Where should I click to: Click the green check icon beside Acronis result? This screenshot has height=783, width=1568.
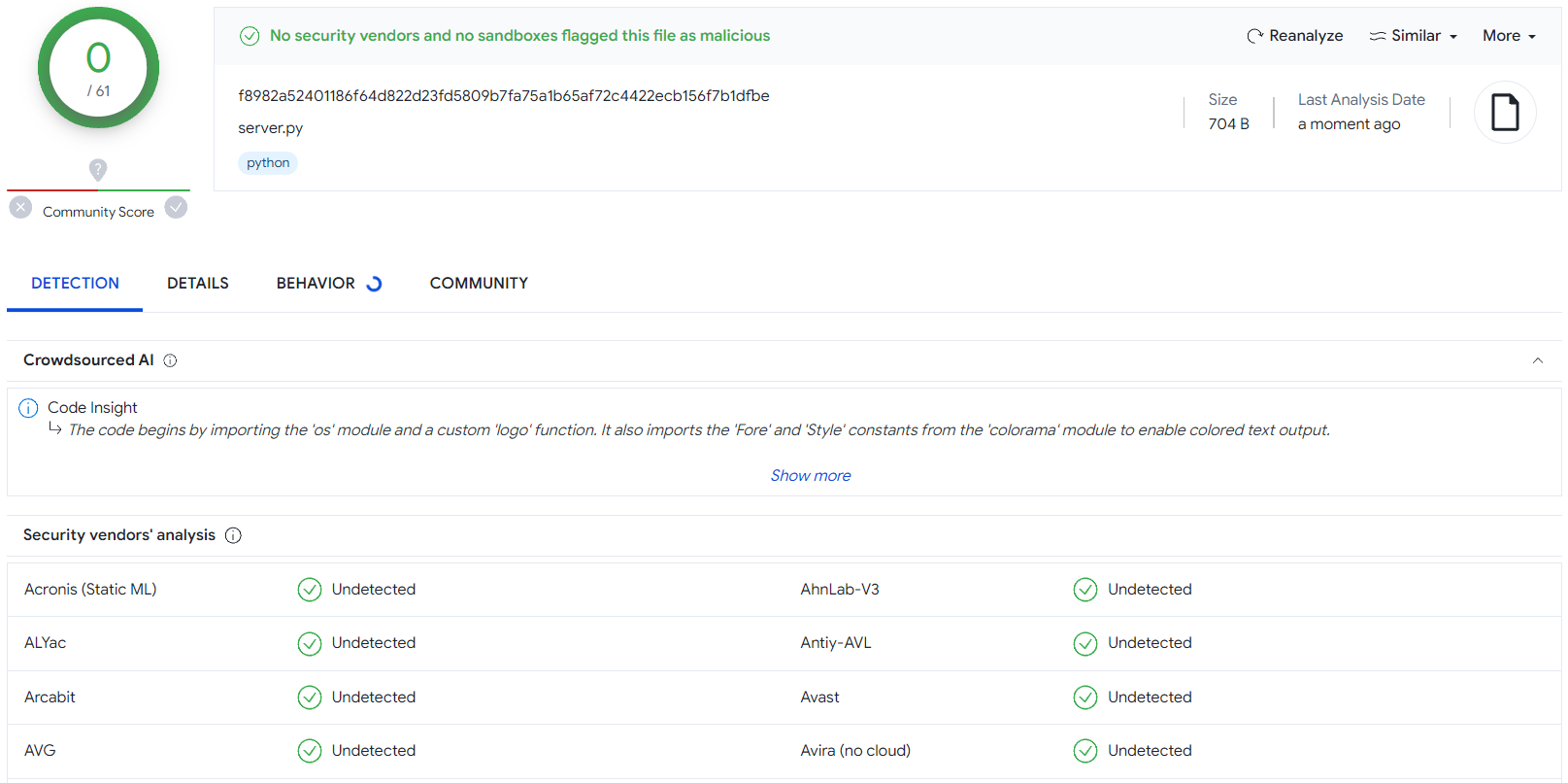point(309,590)
